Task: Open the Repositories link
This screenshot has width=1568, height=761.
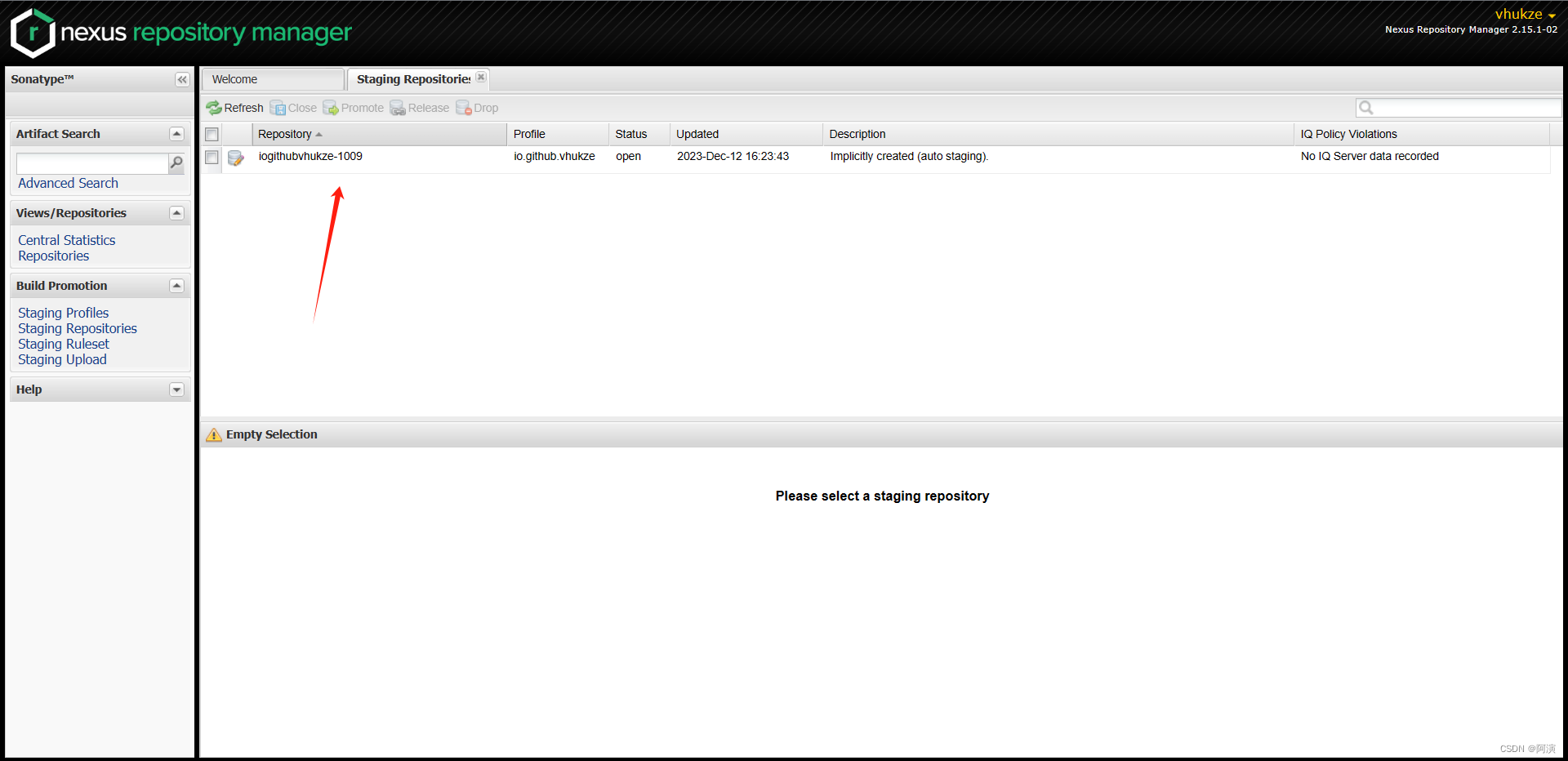Action: [x=54, y=256]
